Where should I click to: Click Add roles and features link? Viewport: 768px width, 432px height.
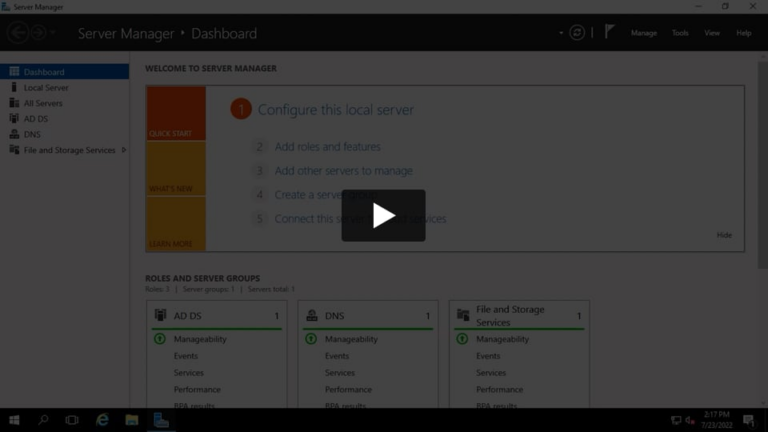click(x=327, y=147)
